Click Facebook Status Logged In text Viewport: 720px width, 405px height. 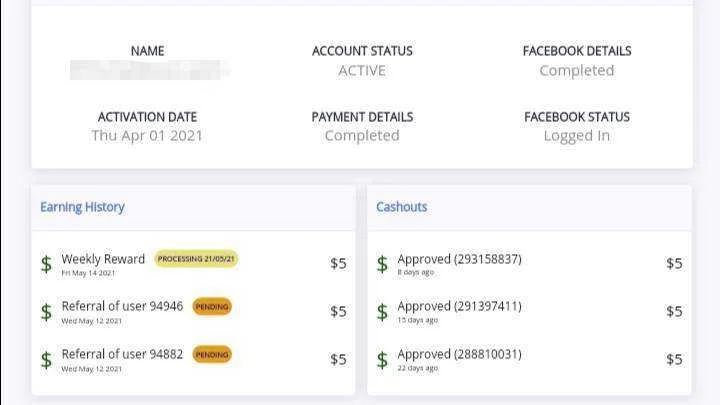[x=577, y=135]
